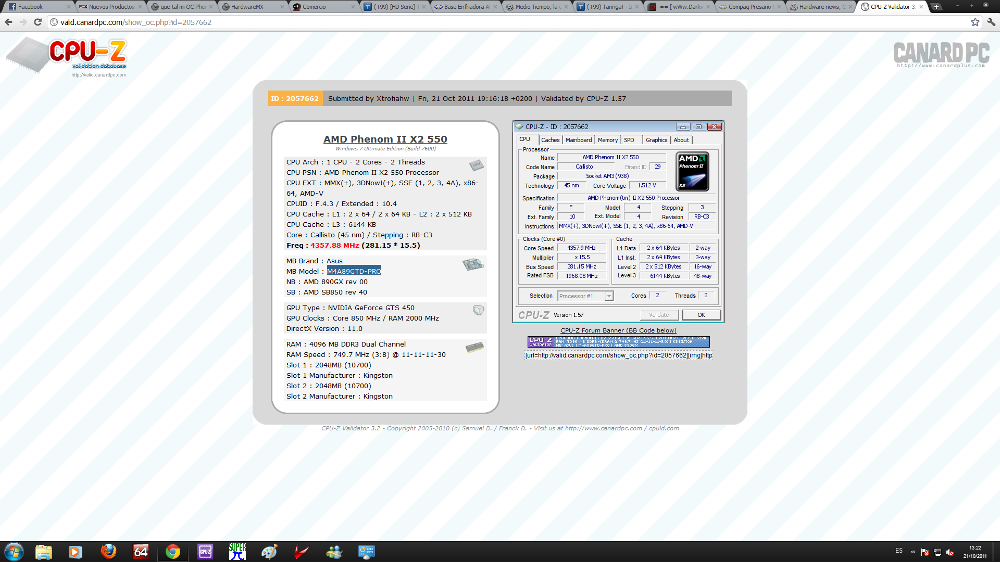Go back using browser back arrow
1000x562 pixels.
click(x=8, y=22)
